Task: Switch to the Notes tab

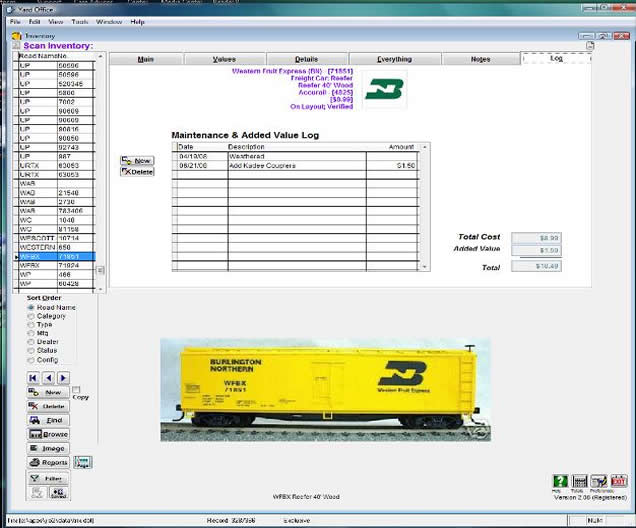Action: click(481, 59)
